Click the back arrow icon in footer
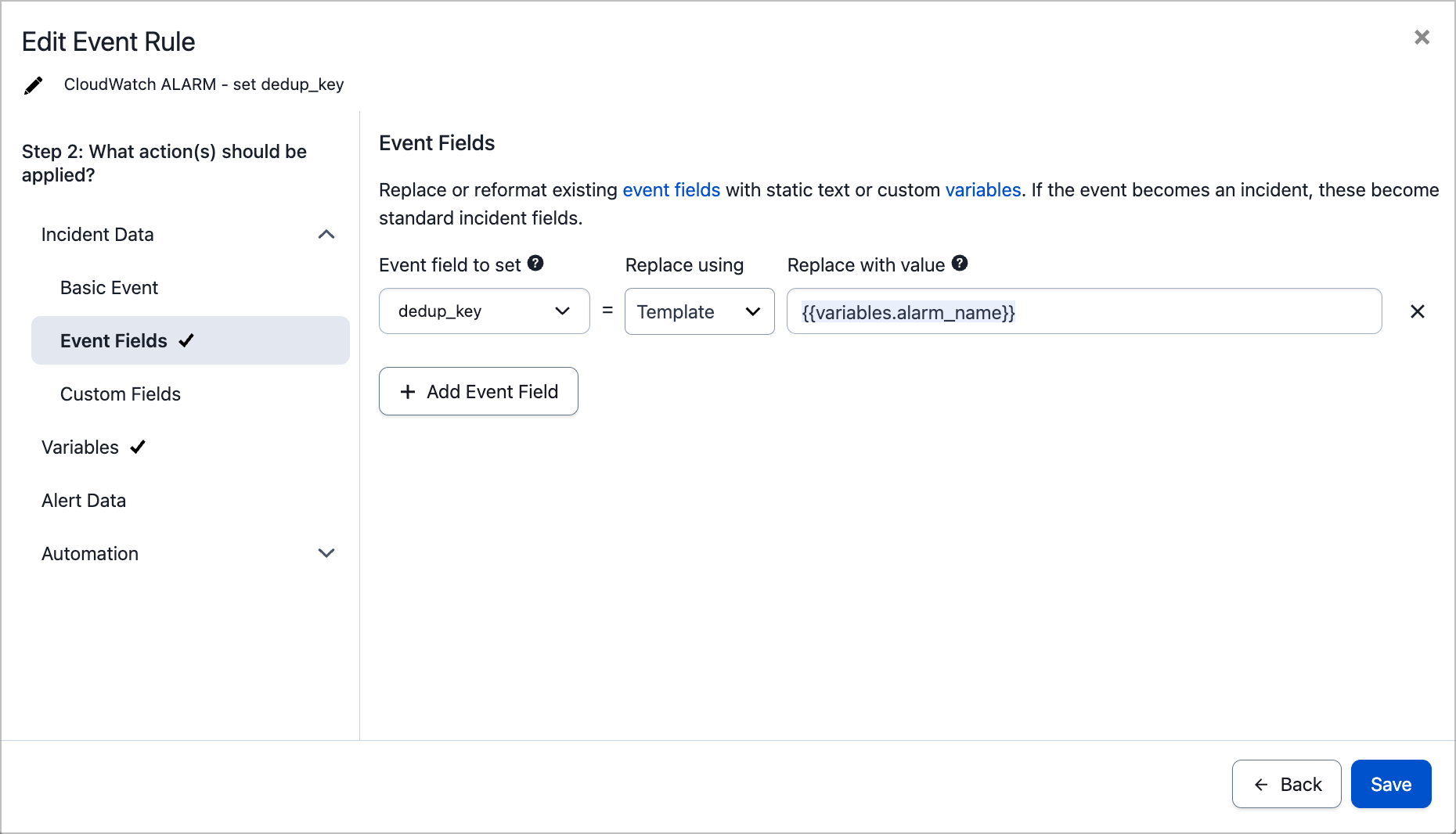The image size is (1456, 834). tap(1261, 785)
